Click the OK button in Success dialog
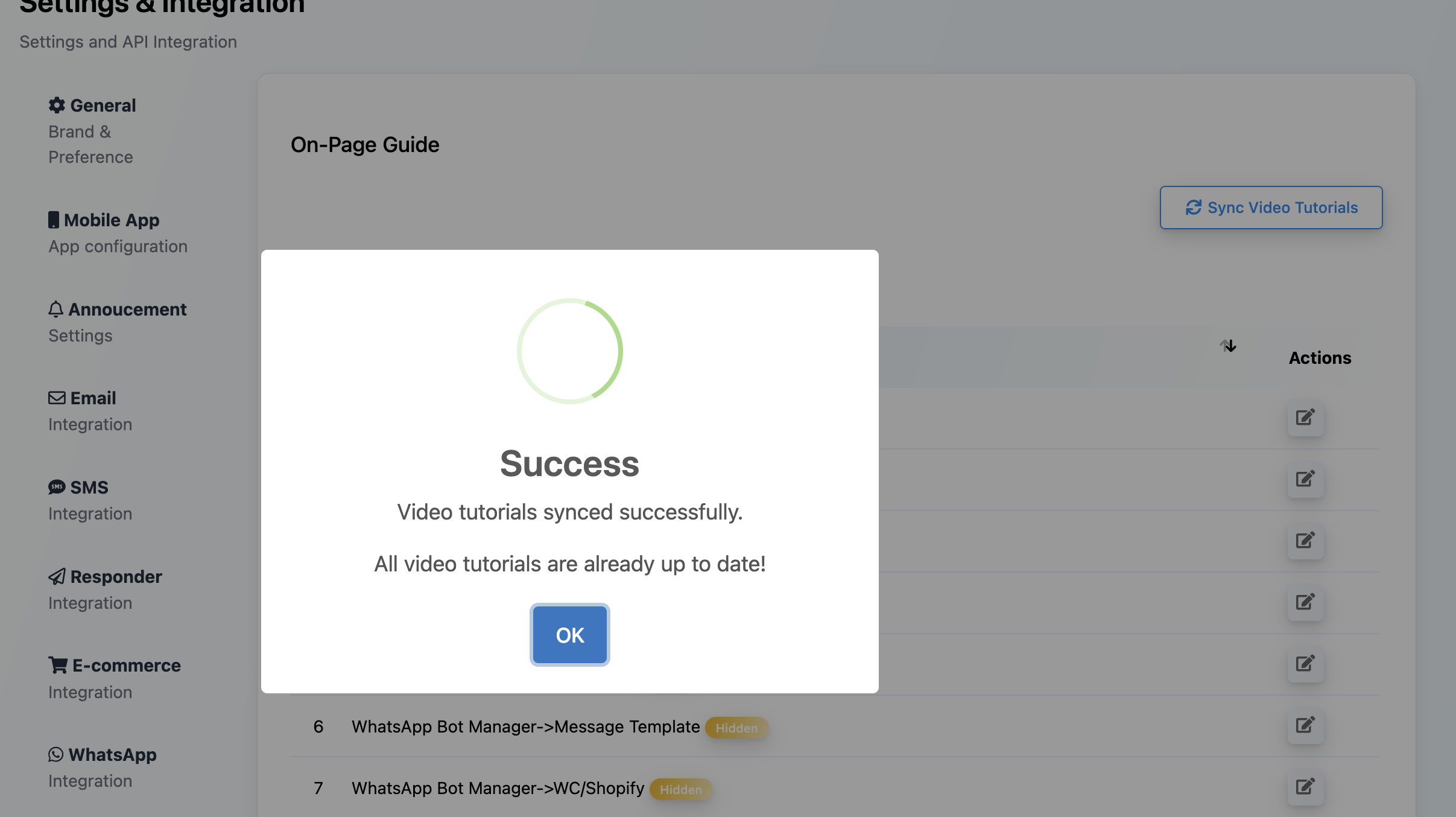The width and height of the screenshot is (1456, 817). pyautogui.click(x=569, y=635)
